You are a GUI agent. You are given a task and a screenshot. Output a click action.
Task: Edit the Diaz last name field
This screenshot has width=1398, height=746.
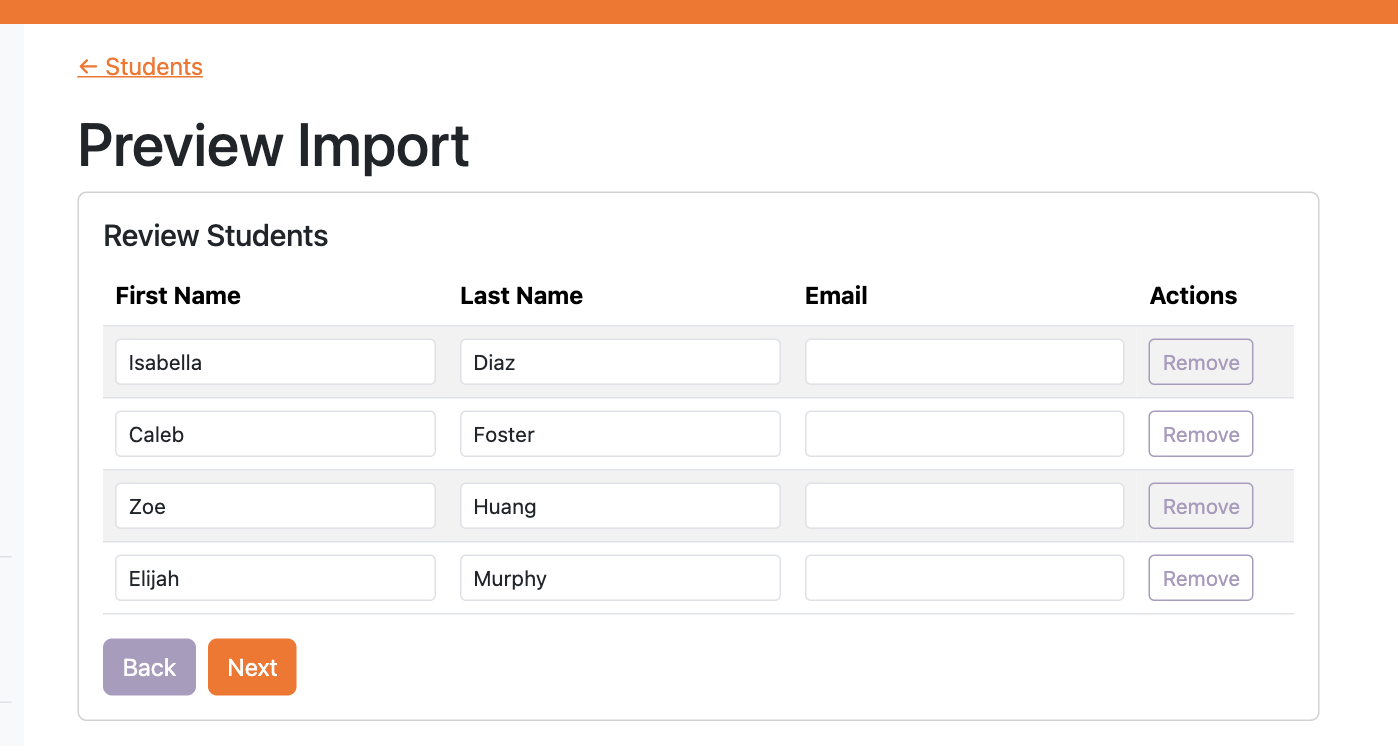pos(620,362)
